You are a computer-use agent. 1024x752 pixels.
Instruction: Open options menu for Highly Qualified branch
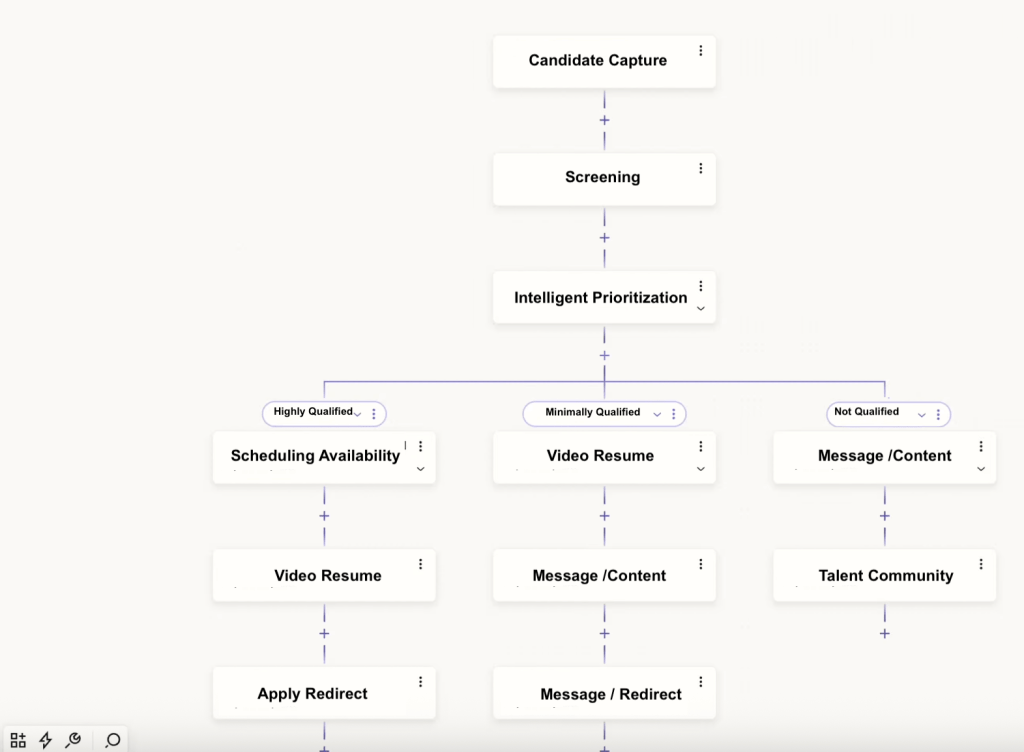[374, 414]
